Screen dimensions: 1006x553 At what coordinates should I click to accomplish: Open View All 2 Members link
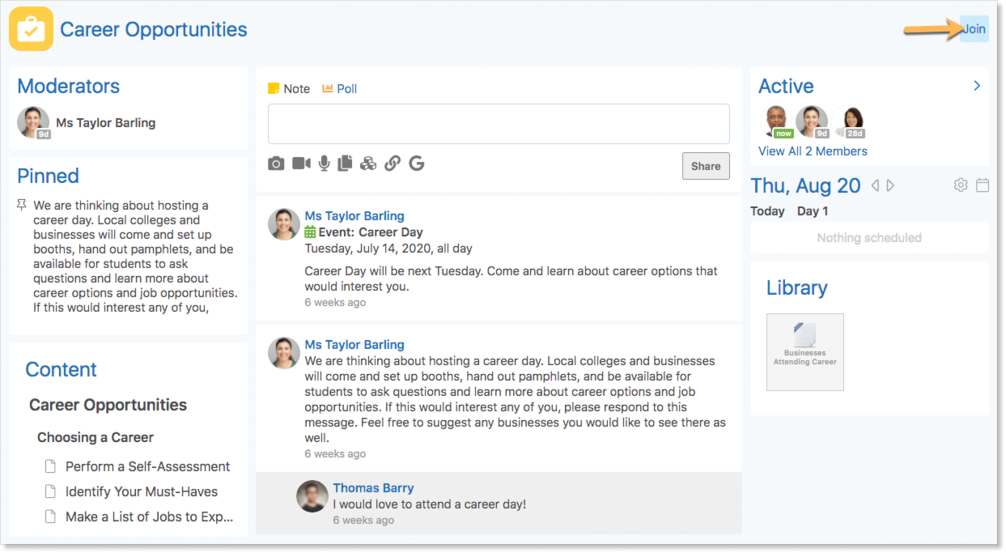tap(812, 151)
